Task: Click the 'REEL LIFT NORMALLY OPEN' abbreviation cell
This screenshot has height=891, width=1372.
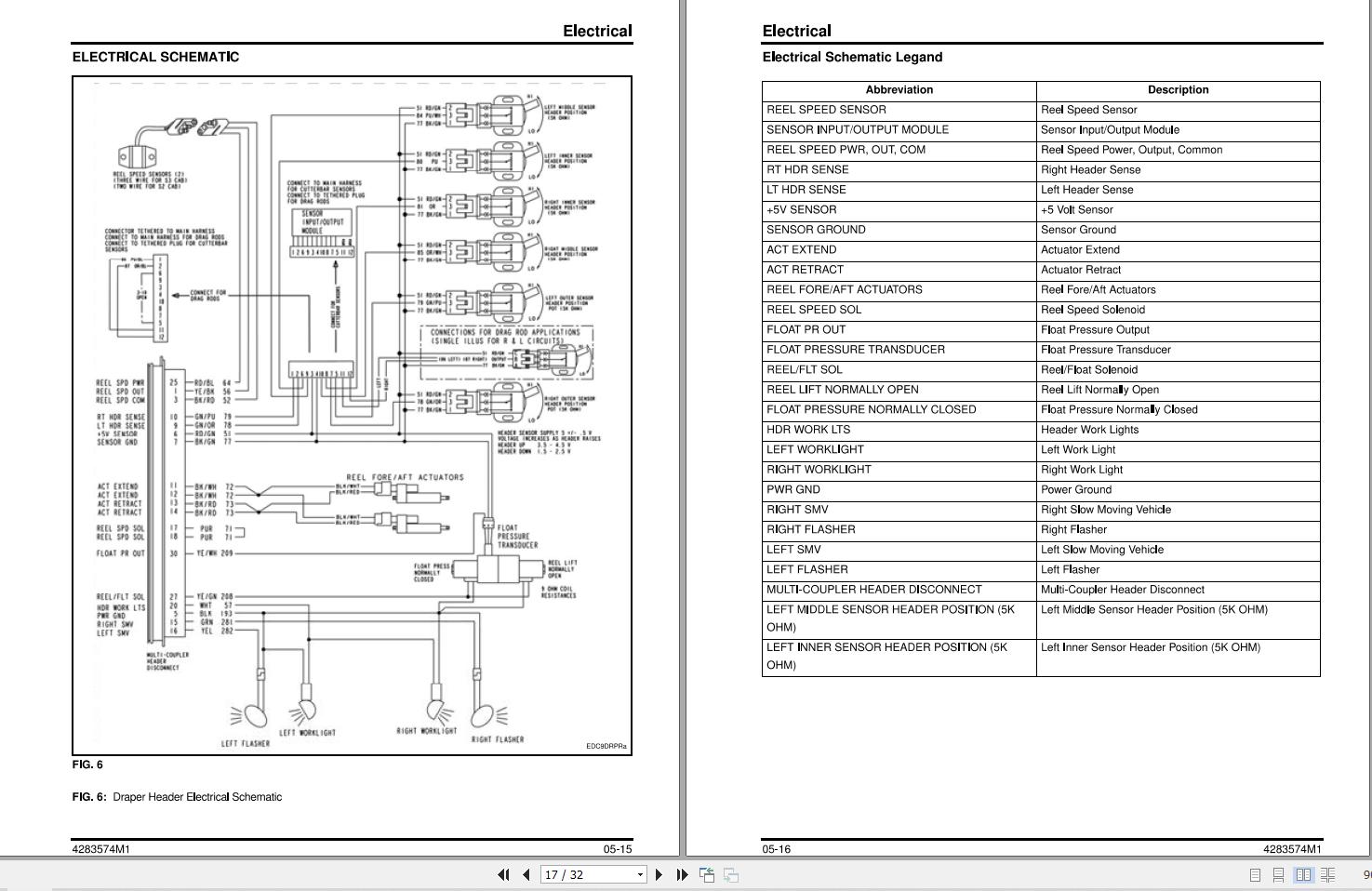Action: [899, 390]
